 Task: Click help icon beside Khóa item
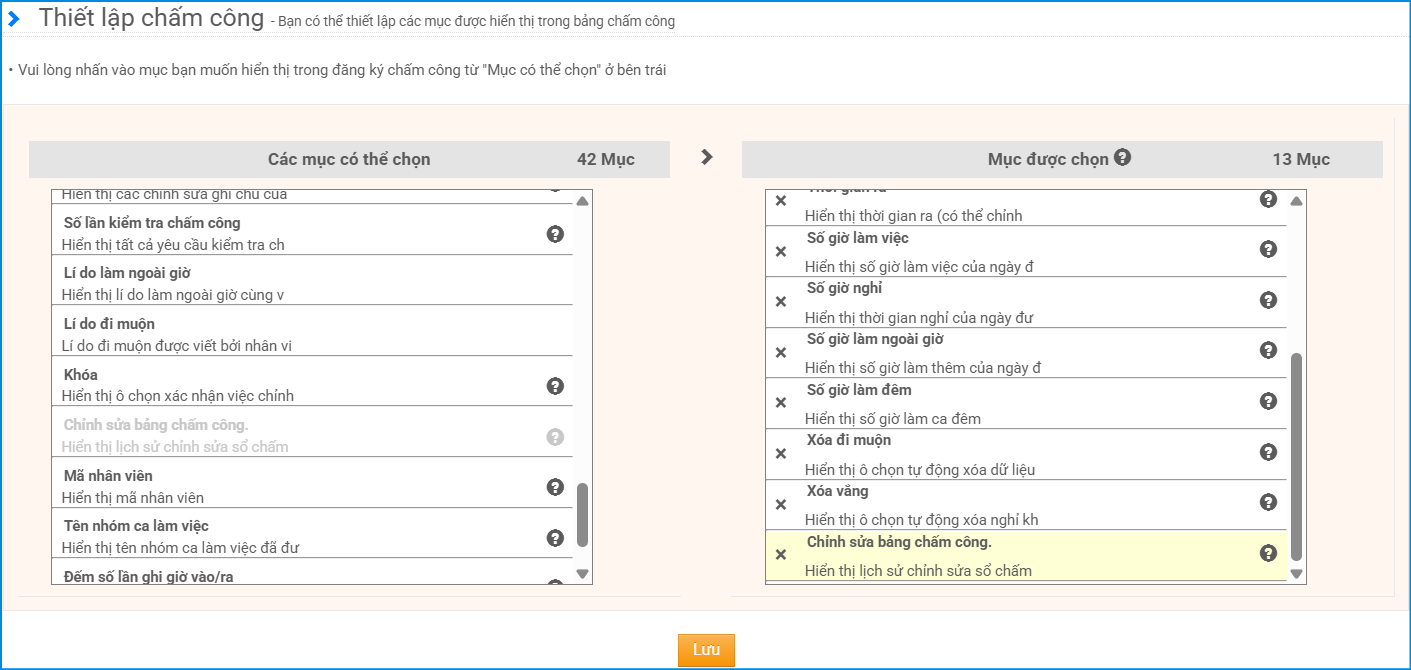click(555, 386)
